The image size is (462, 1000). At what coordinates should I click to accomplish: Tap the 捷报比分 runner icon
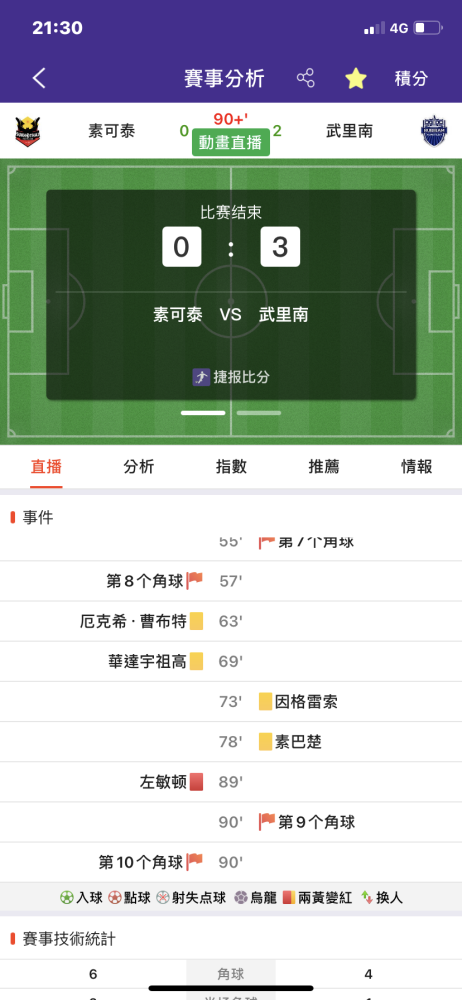coord(201,377)
